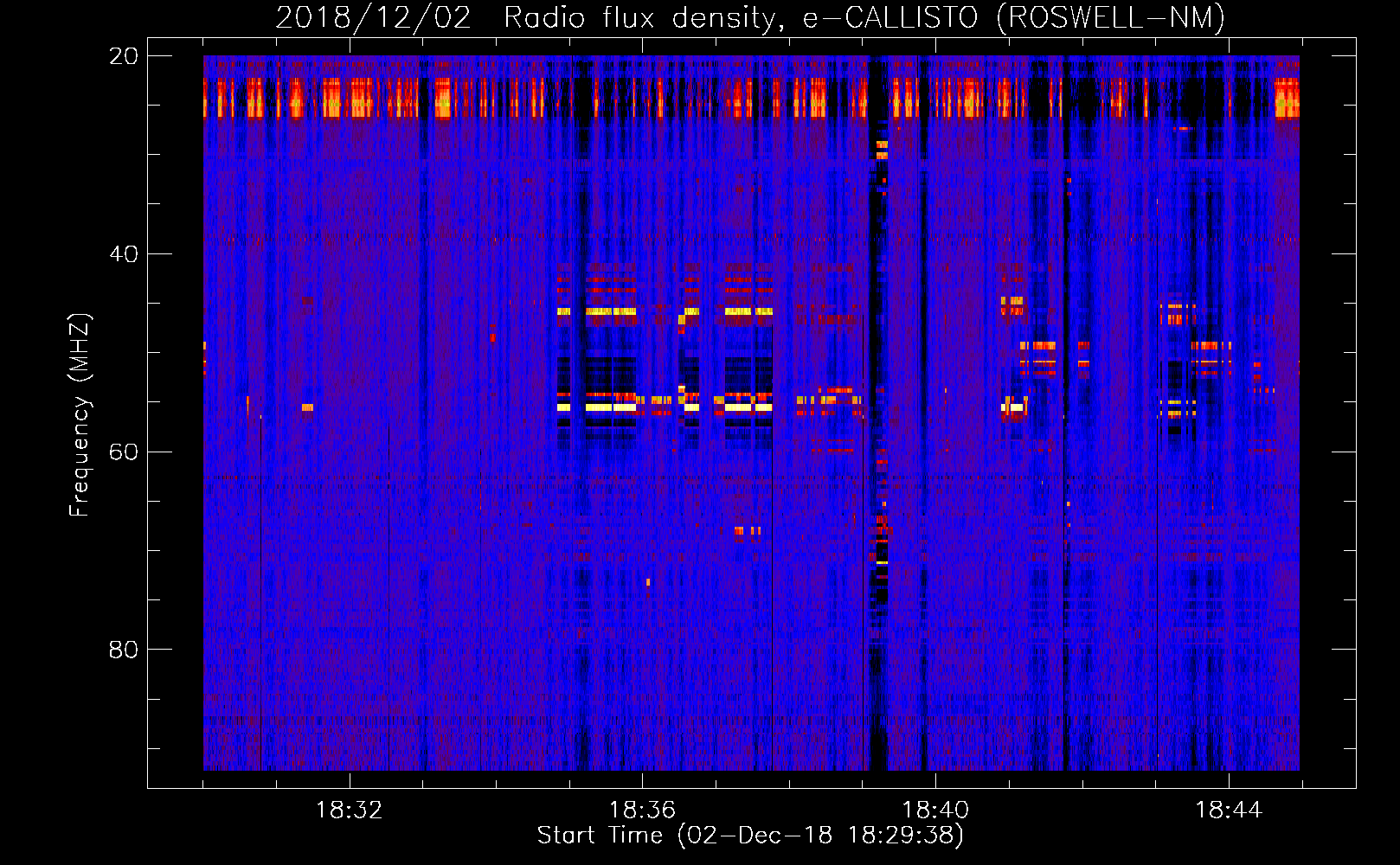Click the 18:36 time tick label

coord(642,811)
